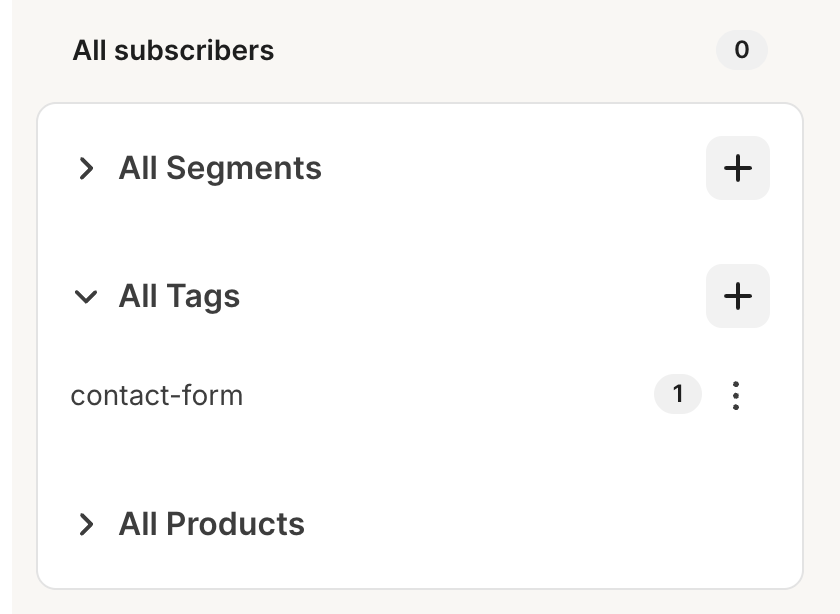Select the contact-form tag
The image size is (840, 614).
(x=157, y=396)
